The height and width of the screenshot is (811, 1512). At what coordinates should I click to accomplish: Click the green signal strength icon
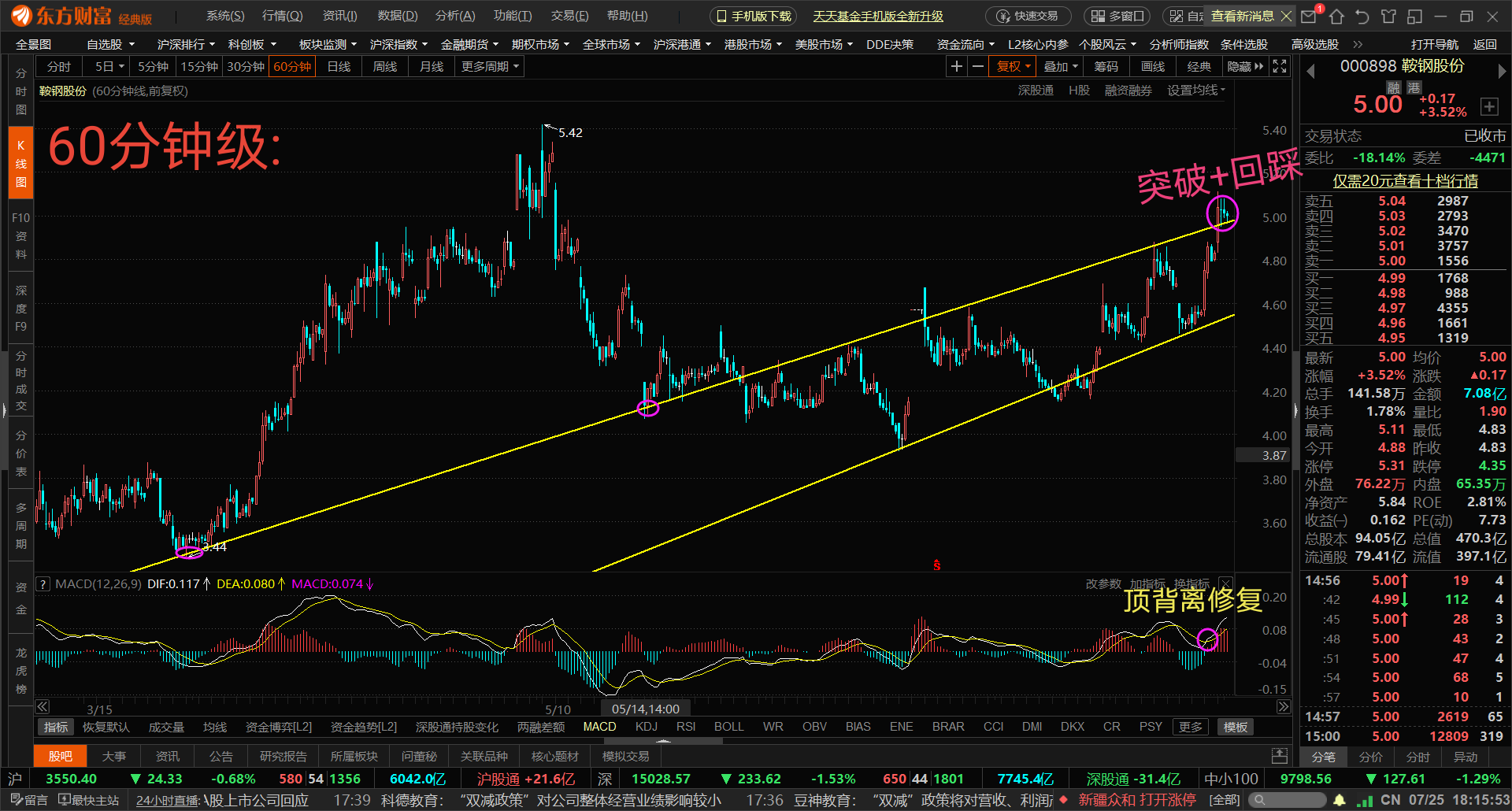(1365, 800)
